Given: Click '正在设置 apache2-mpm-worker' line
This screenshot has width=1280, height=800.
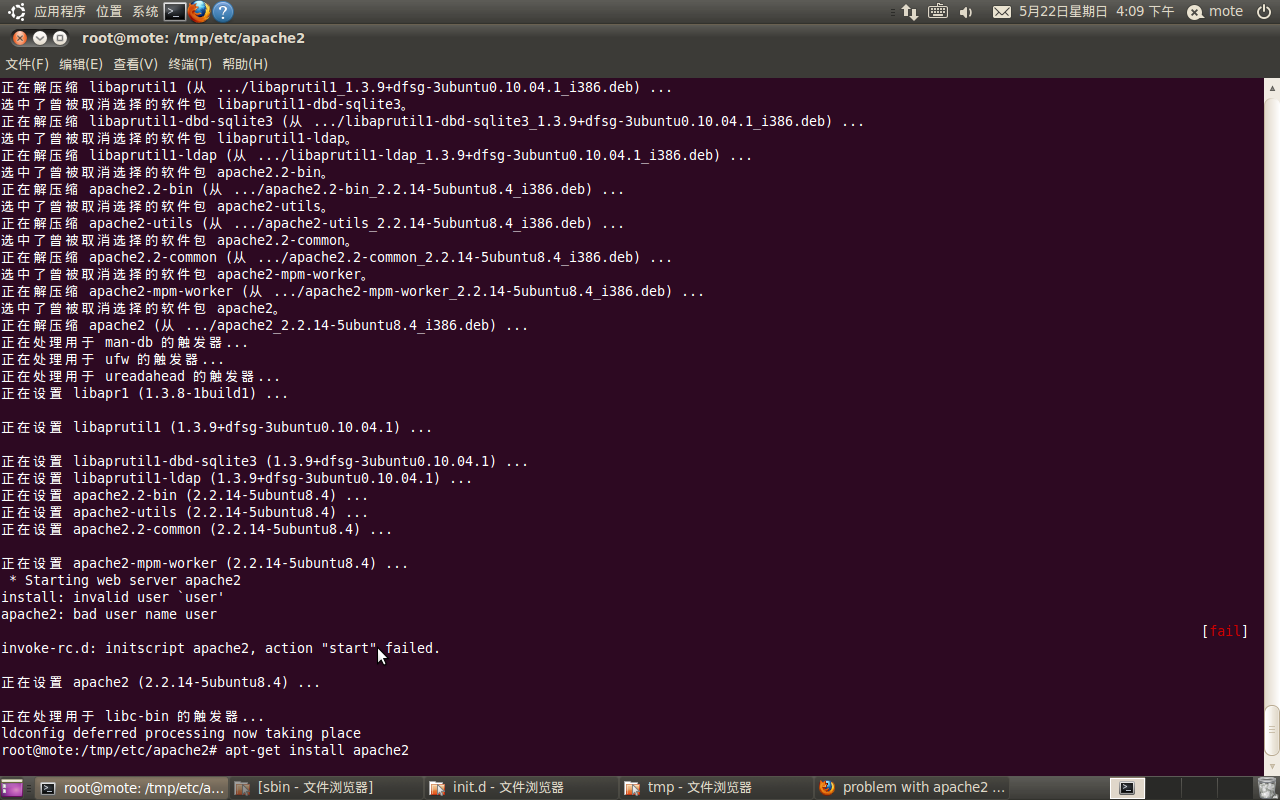Looking at the screenshot, I should click(x=205, y=563).
